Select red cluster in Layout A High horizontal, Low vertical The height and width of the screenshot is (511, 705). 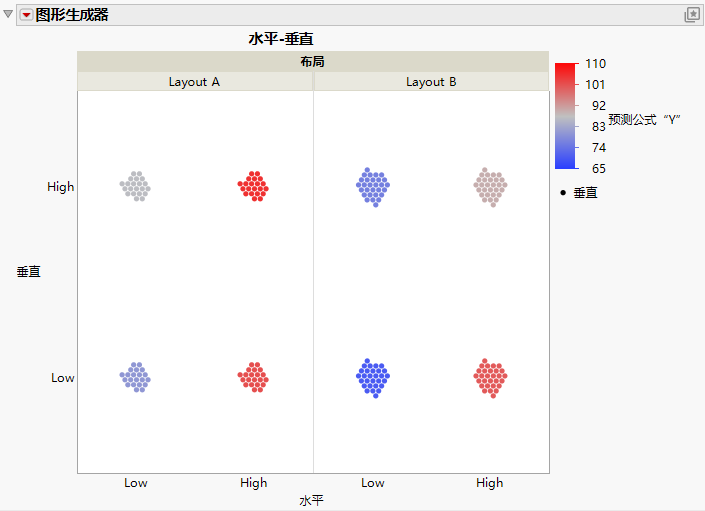[x=253, y=377]
